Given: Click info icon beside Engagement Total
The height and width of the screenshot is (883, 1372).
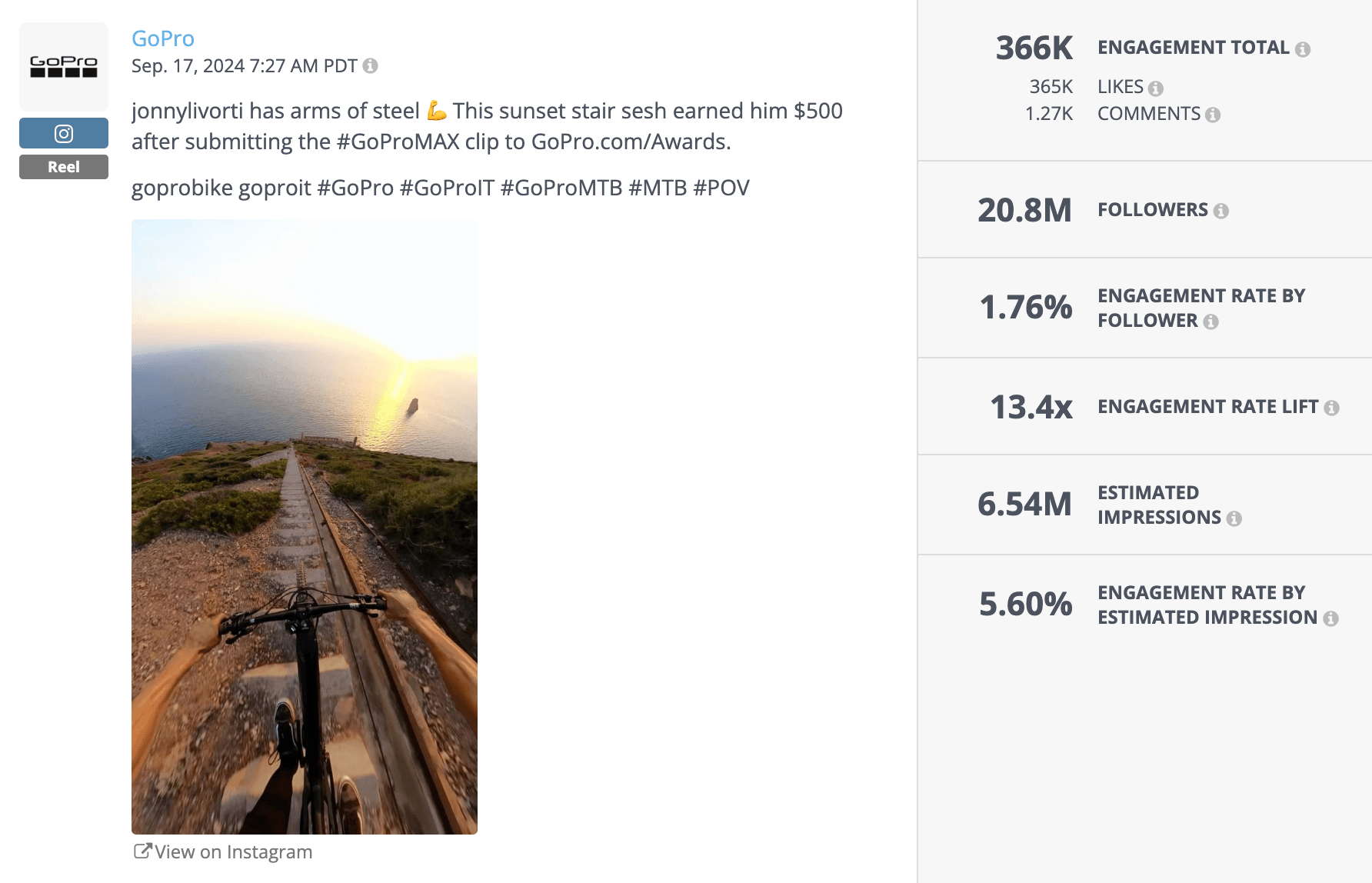Looking at the screenshot, I should [x=1302, y=49].
